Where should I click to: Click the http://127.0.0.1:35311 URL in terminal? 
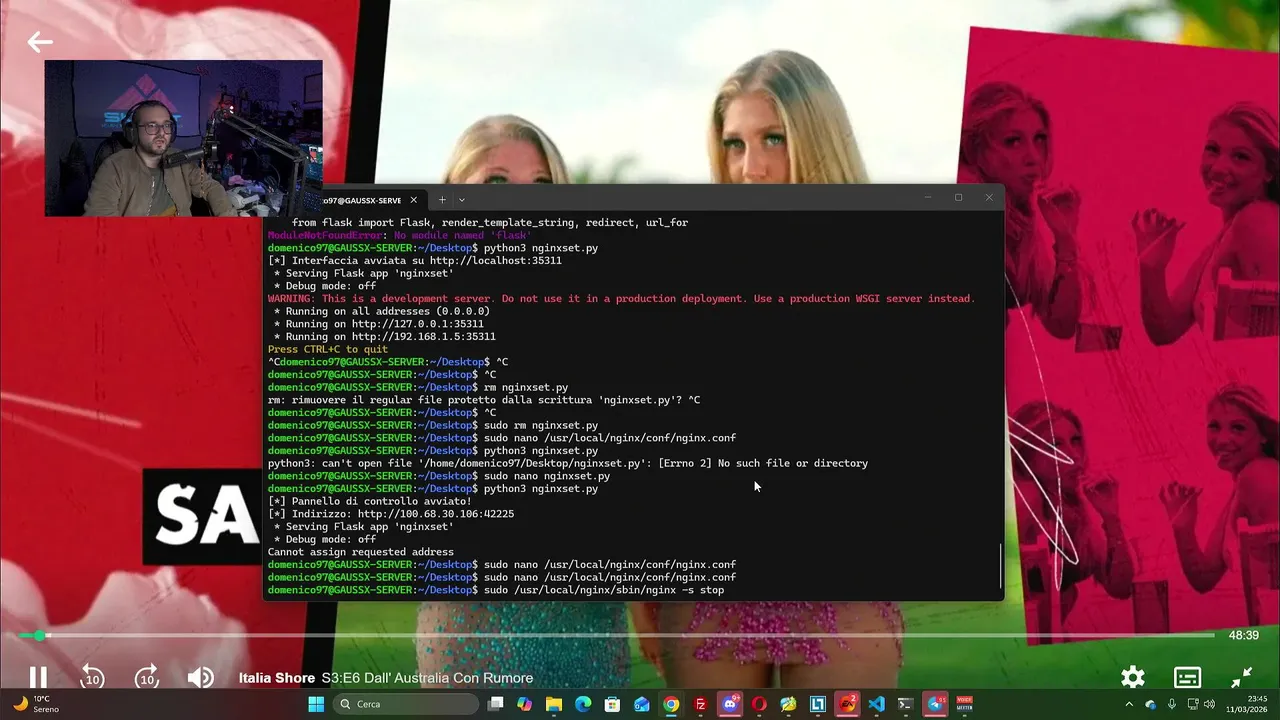[x=418, y=324]
